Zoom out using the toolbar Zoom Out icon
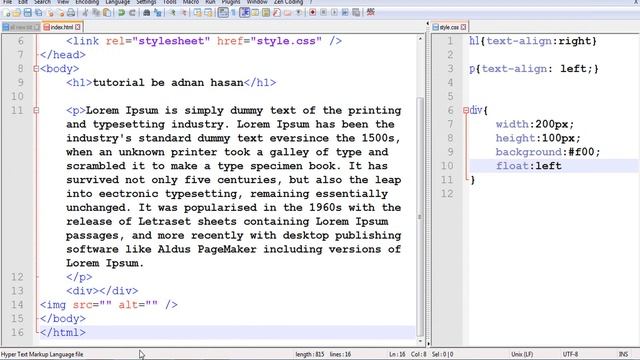The width and height of the screenshot is (640, 360). tap(183, 13)
